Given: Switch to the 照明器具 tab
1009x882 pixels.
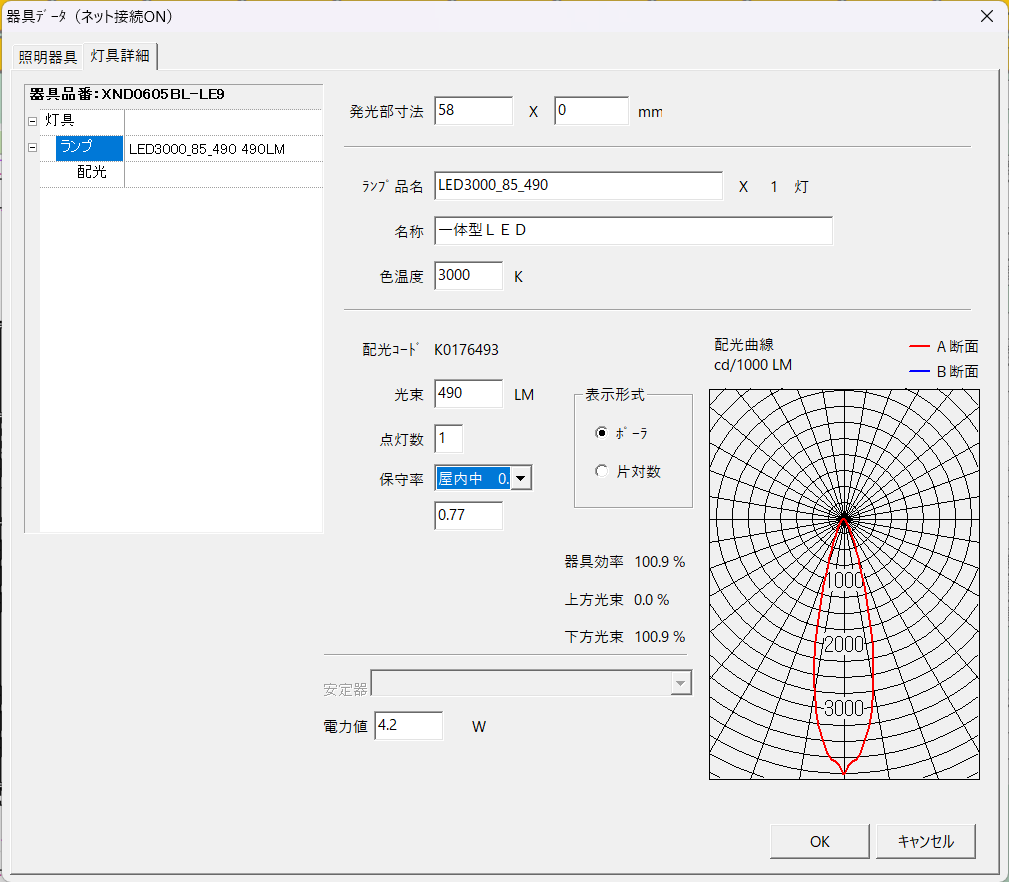Looking at the screenshot, I should click(48, 57).
